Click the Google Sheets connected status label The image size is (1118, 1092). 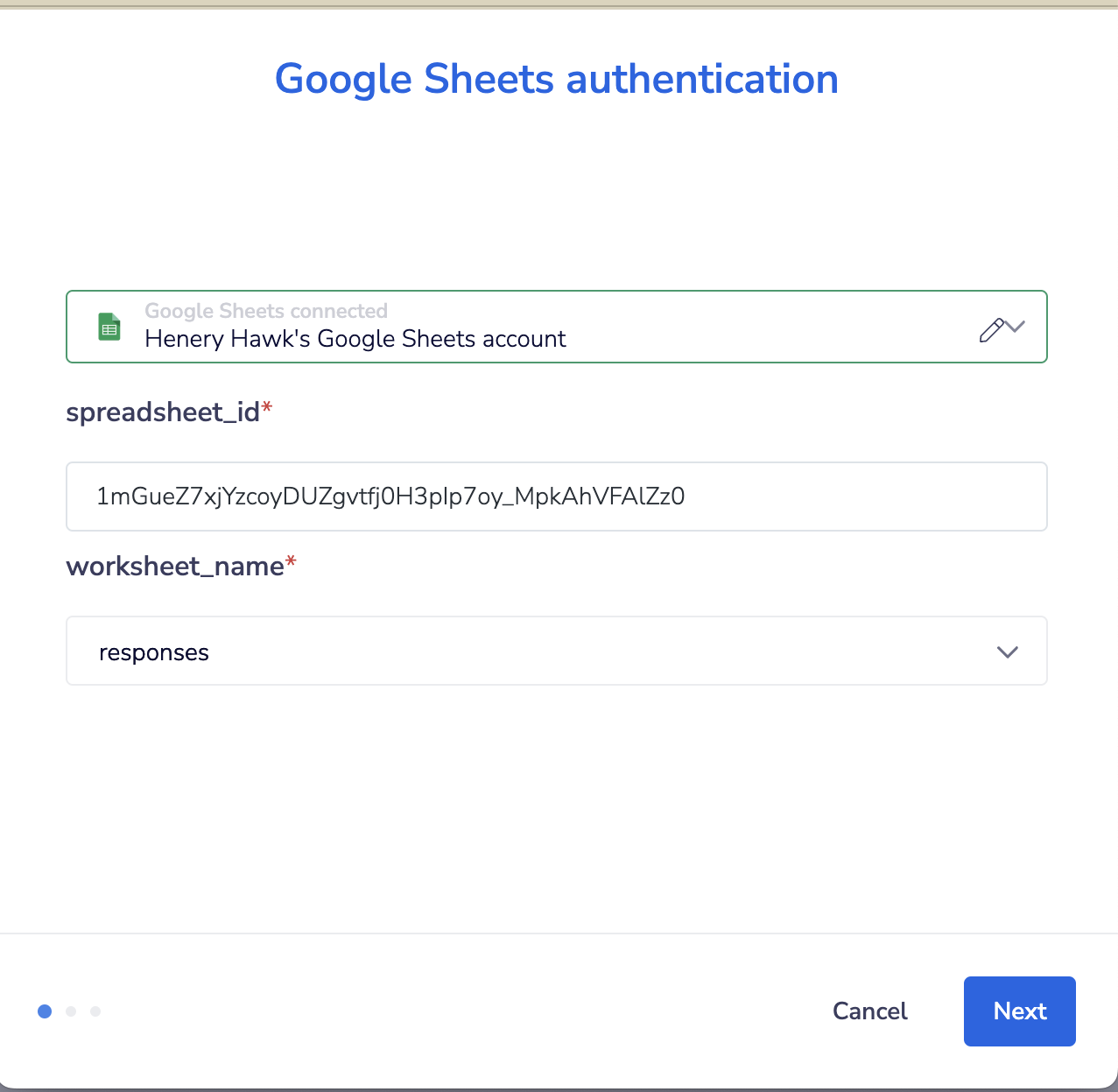(265, 311)
